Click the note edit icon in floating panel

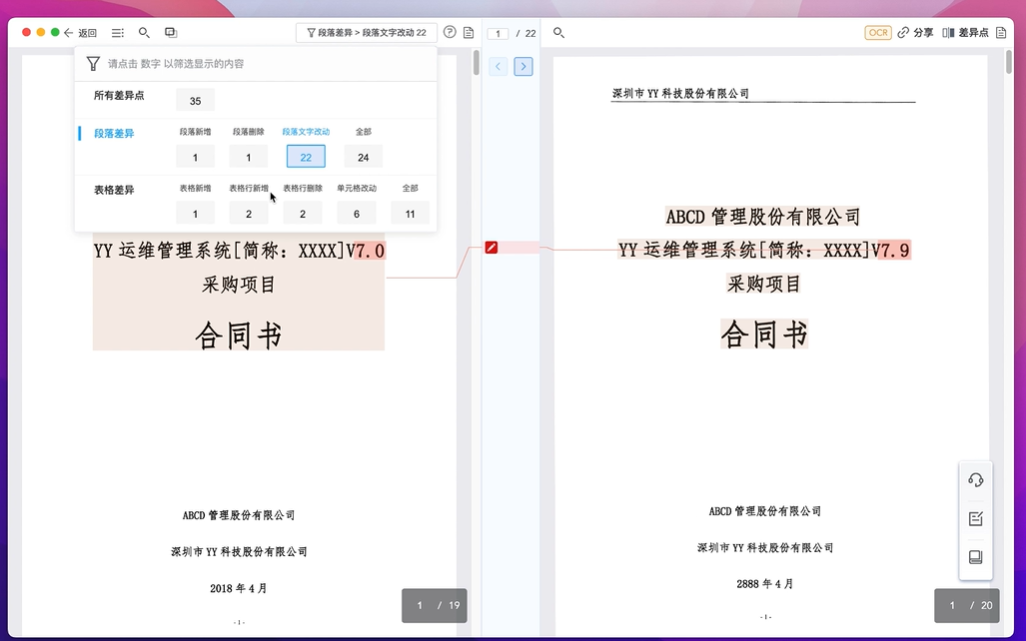point(976,519)
